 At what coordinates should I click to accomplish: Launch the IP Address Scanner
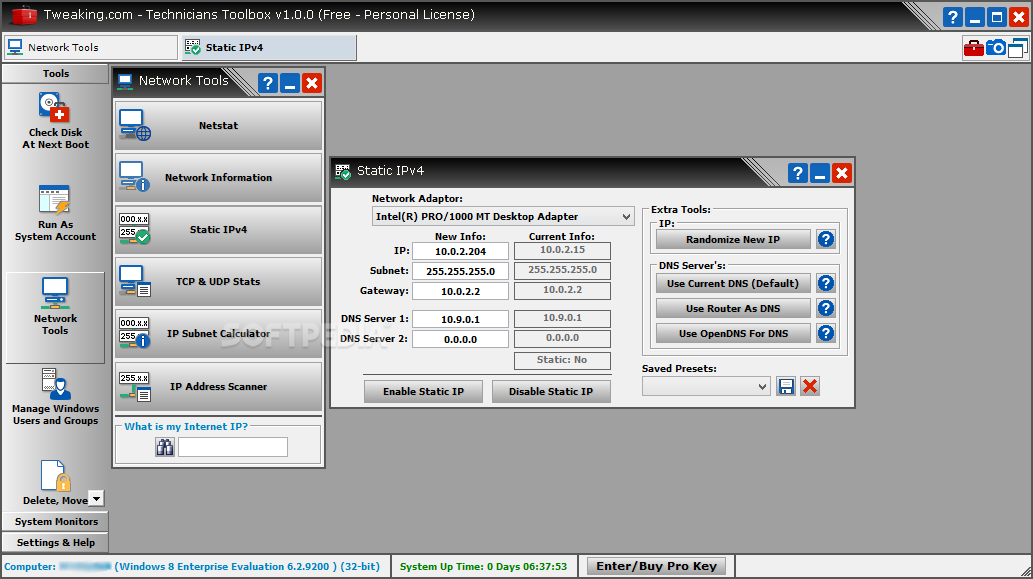coord(219,387)
